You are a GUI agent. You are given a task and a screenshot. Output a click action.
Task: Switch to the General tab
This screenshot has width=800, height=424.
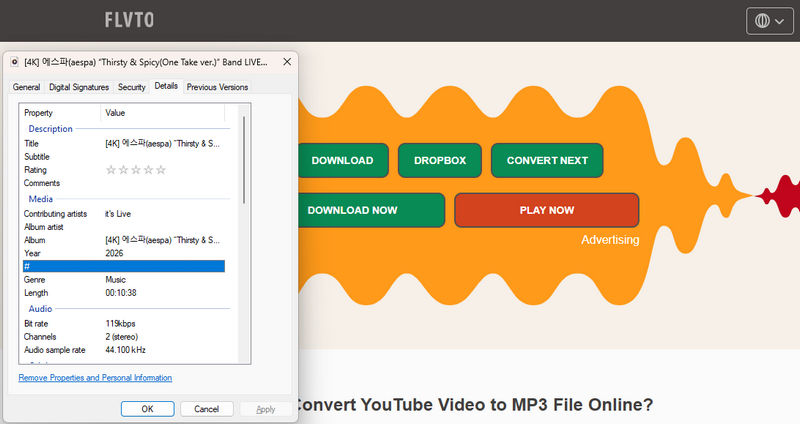tap(27, 87)
